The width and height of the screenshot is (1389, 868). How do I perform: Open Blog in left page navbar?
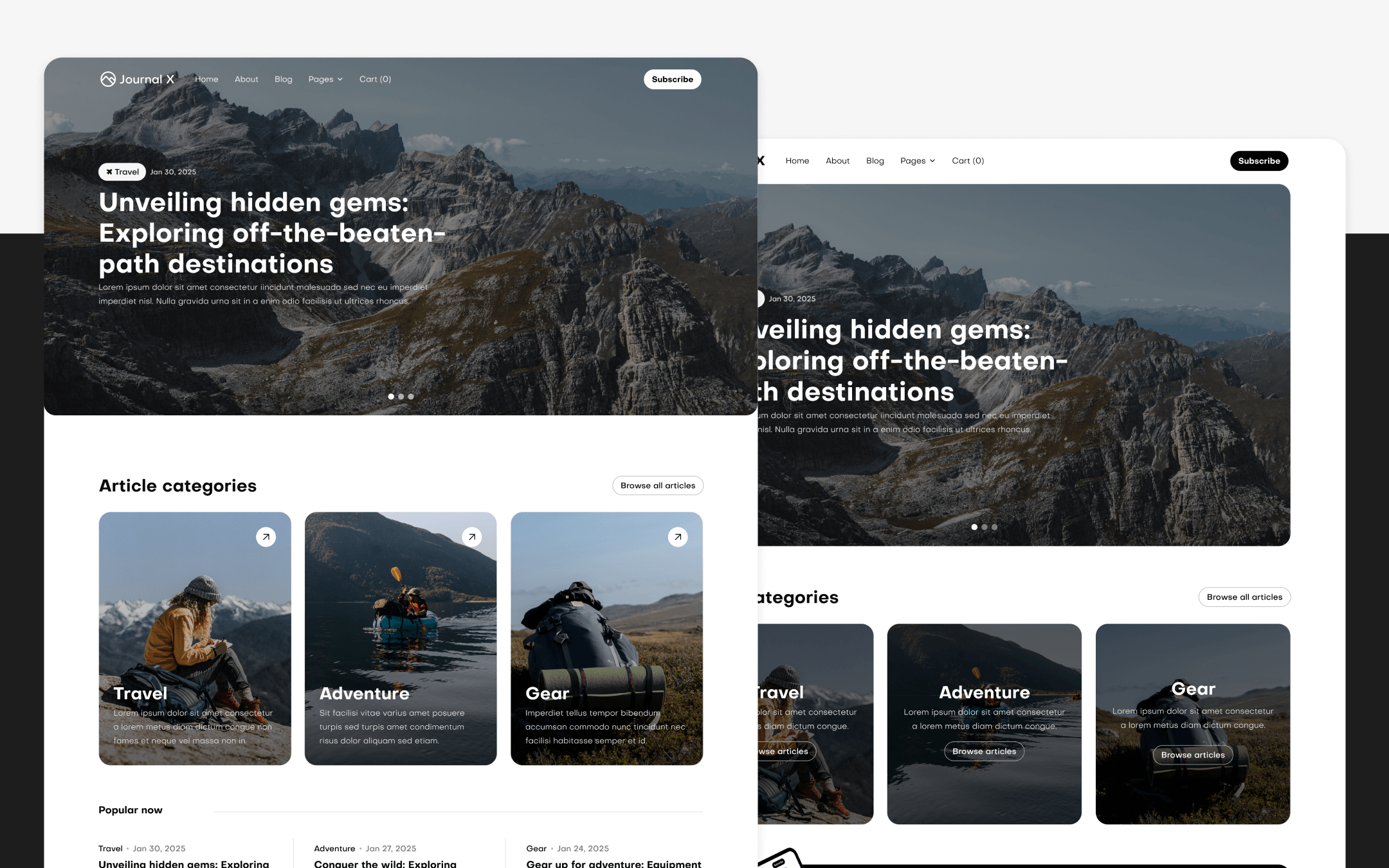(x=284, y=79)
